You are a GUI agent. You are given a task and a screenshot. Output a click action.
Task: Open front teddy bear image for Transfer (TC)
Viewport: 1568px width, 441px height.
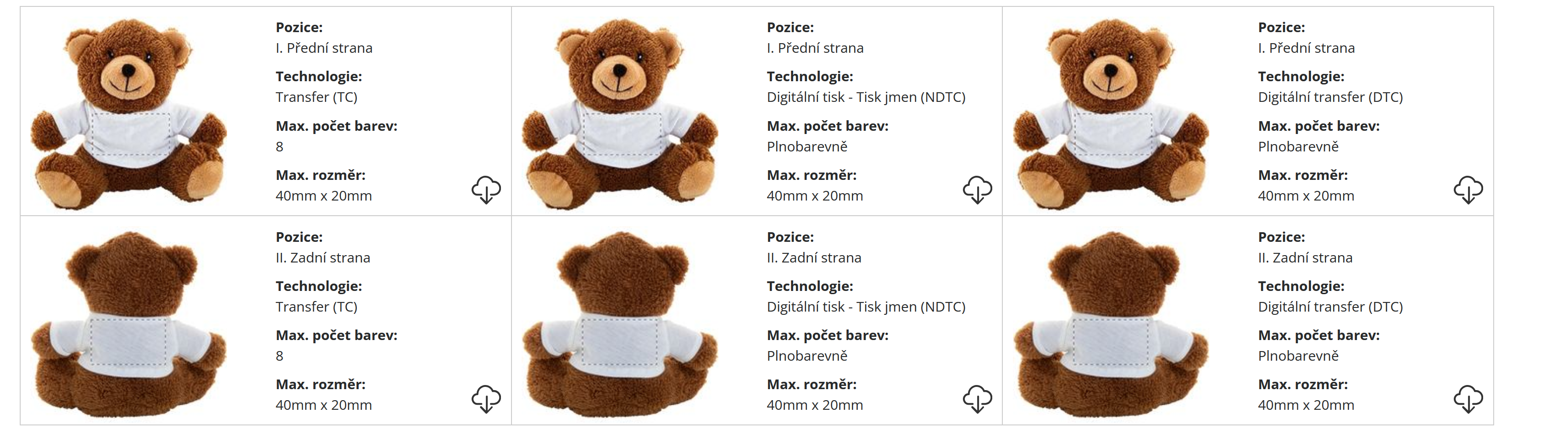click(x=129, y=114)
